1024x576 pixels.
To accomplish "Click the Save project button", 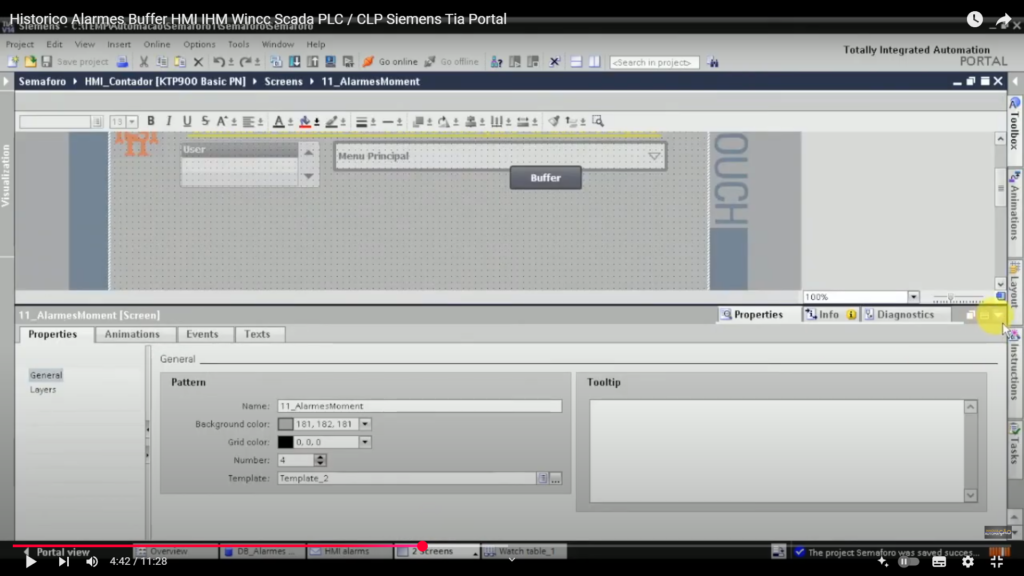I will (x=75, y=62).
